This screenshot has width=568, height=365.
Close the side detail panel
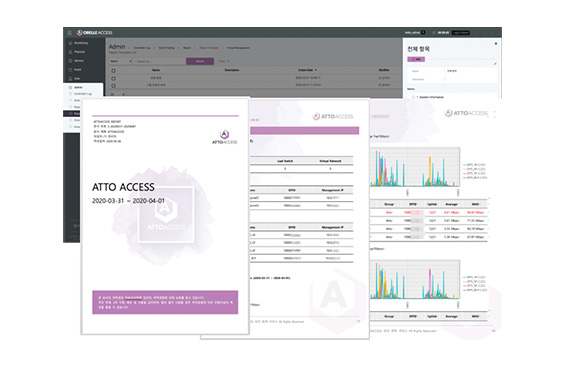click(x=496, y=43)
